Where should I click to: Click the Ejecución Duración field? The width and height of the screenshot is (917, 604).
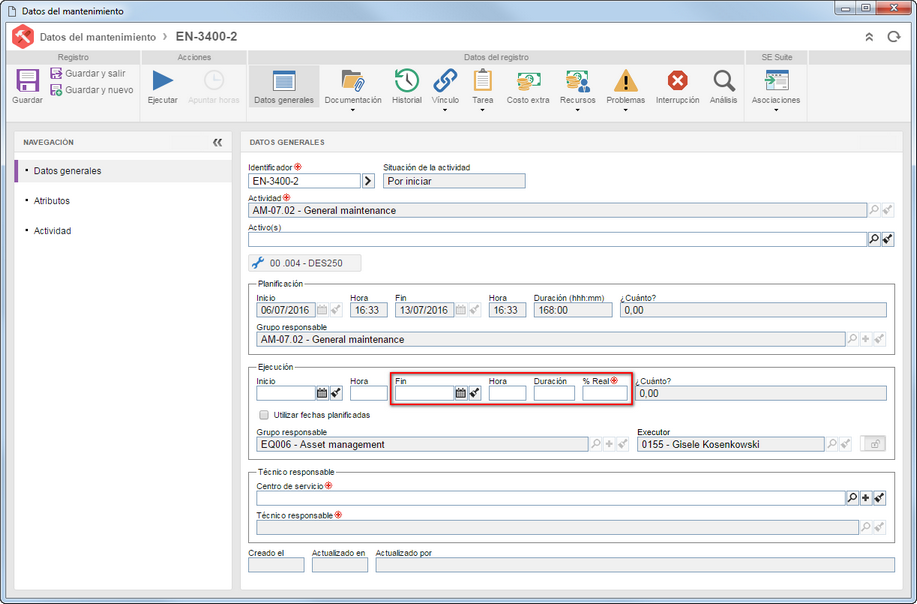pyautogui.click(x=554, y=394)
